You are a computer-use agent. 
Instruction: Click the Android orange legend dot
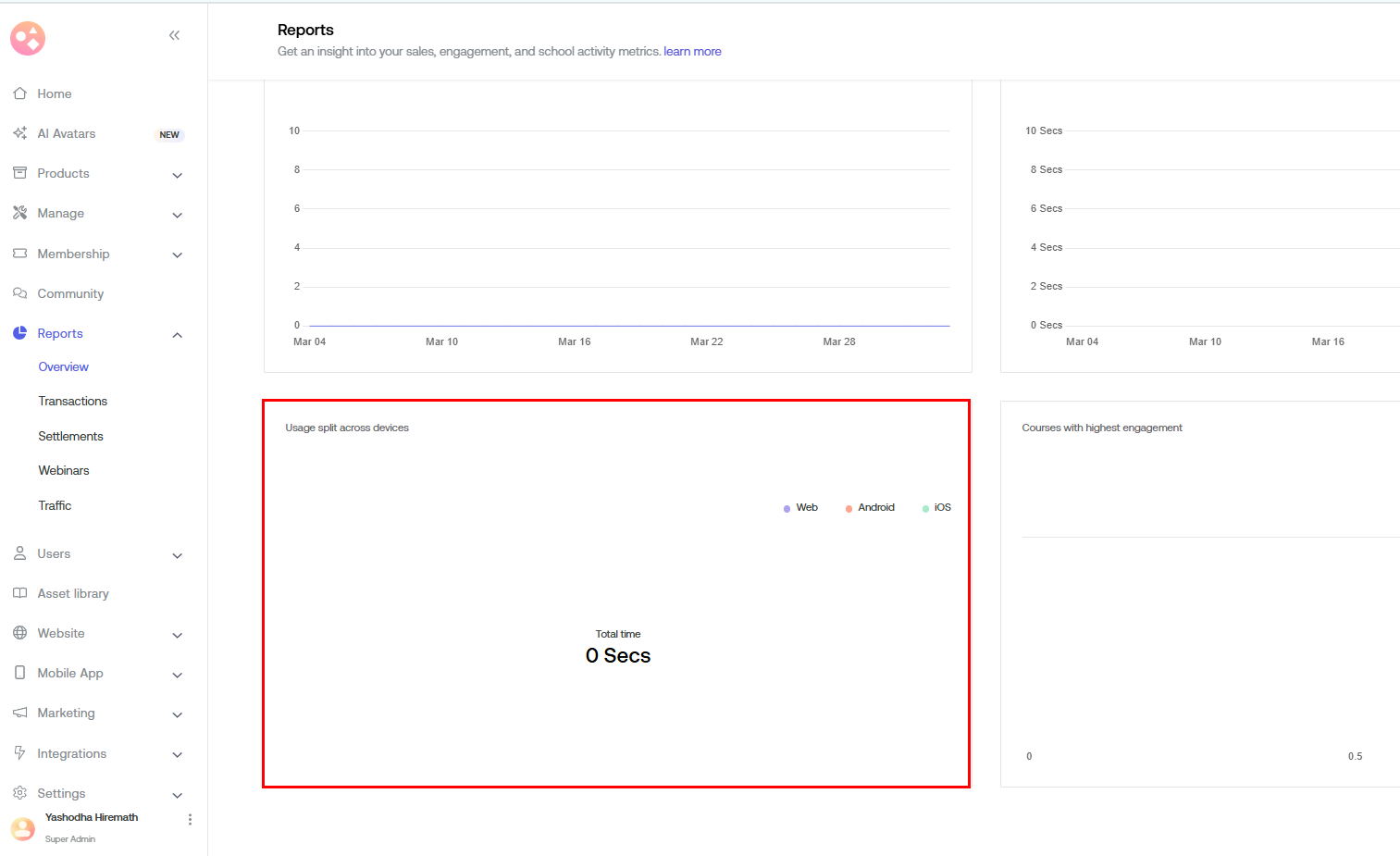tap(849, 509)
